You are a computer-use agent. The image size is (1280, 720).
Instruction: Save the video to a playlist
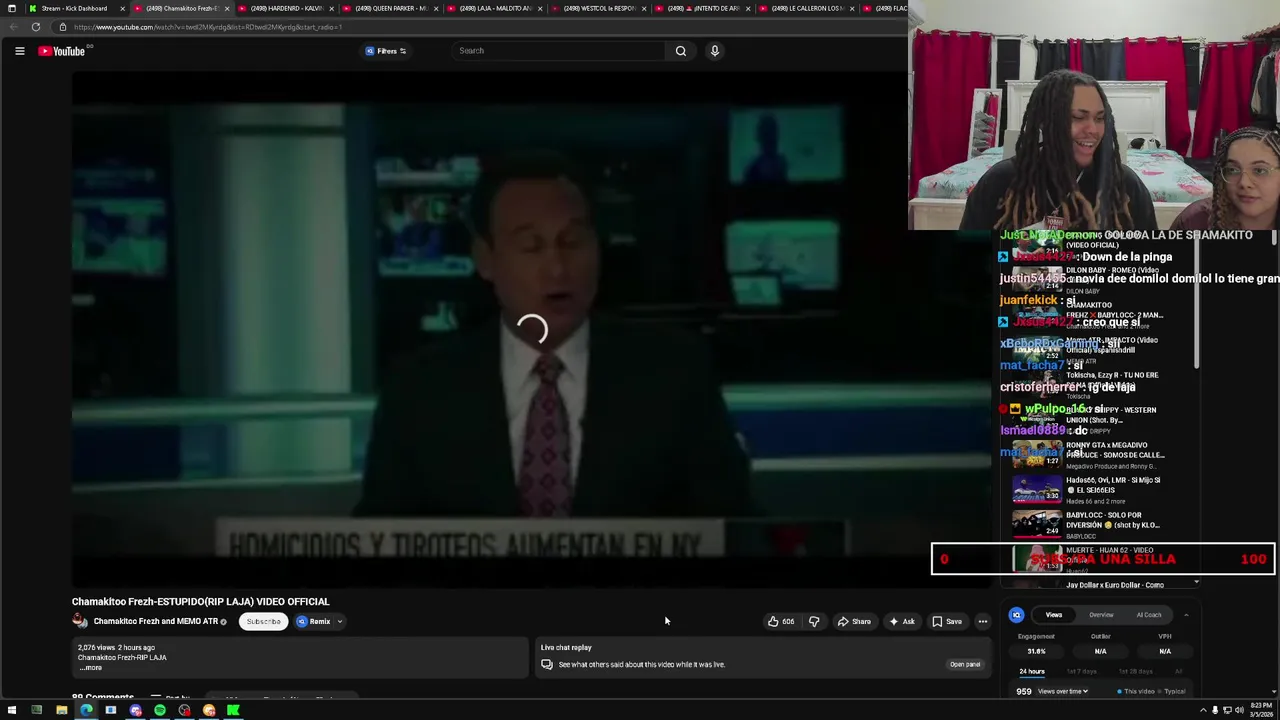(947, 621)
